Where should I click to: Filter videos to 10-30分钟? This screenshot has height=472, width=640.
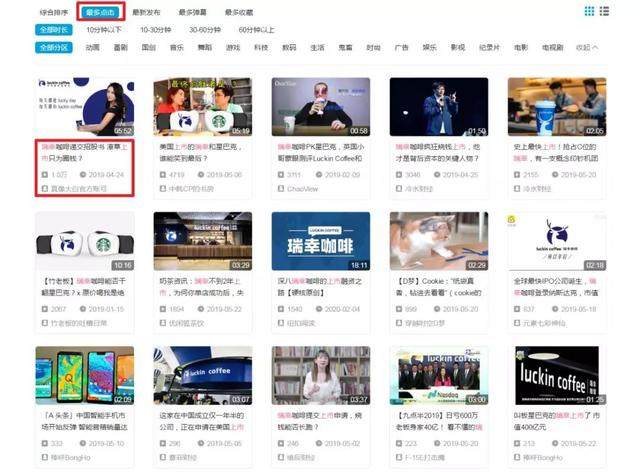pyautogui.click(x=156, y=30)
